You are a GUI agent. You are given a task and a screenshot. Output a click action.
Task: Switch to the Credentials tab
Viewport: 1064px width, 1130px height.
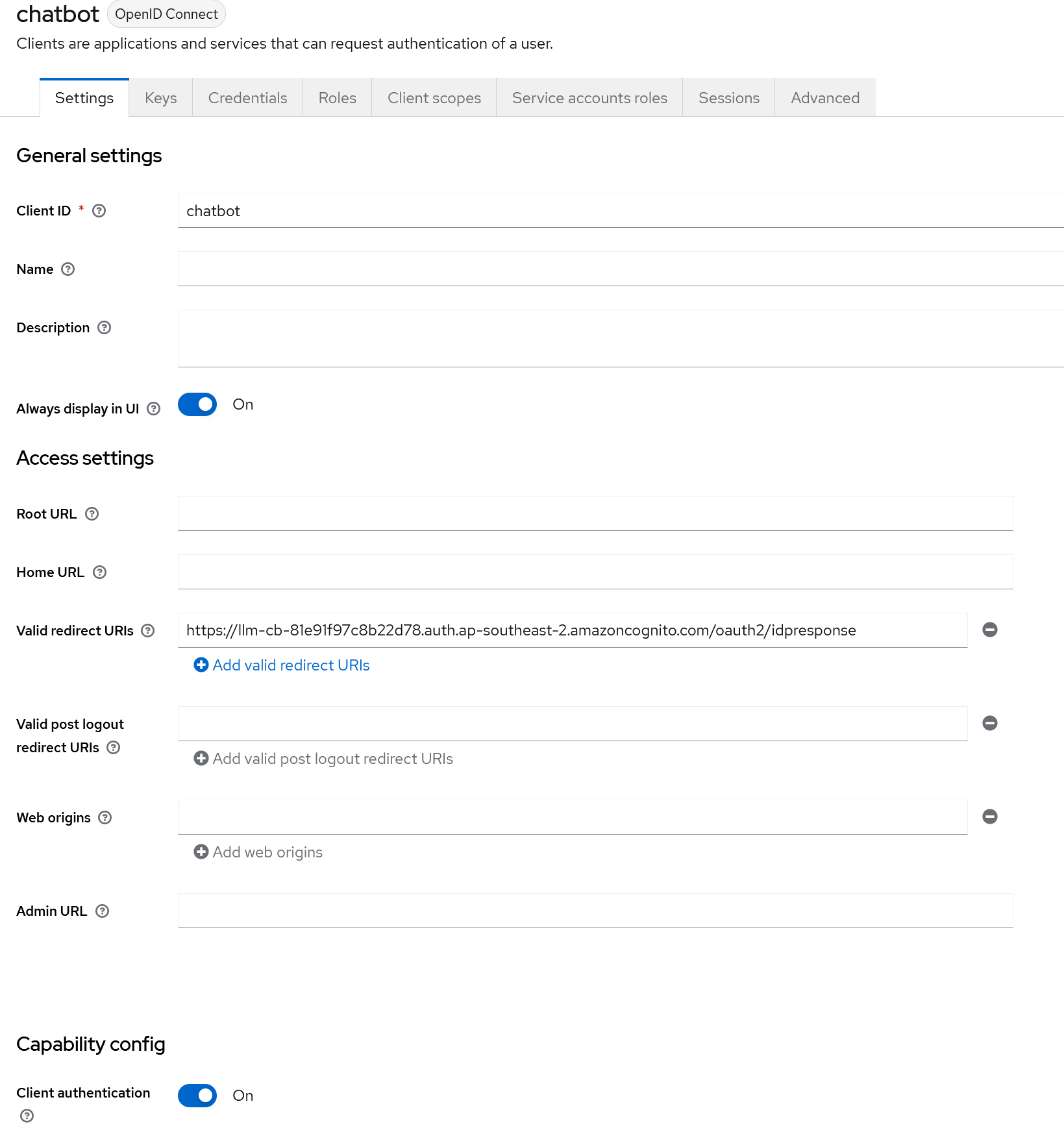point(247,97)
